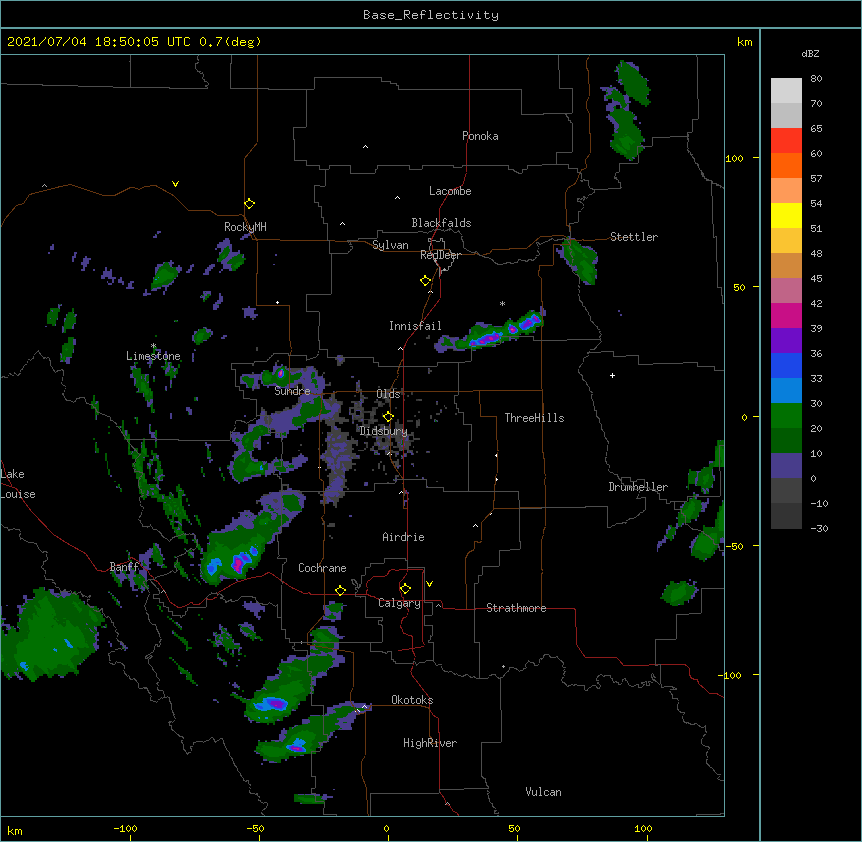Screen dimensions: 862x842
Task: Click the Strathmore label
Action: (x=516, y=608)
